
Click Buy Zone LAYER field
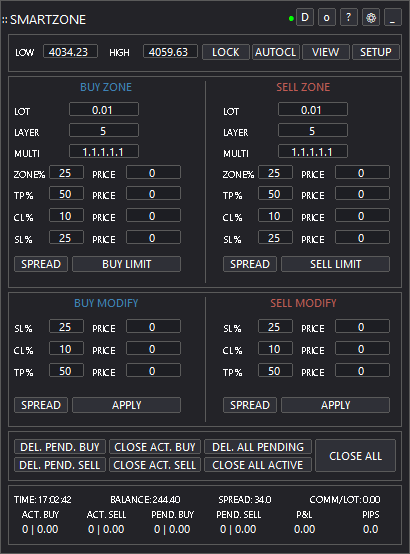click(x=104, y=130)
